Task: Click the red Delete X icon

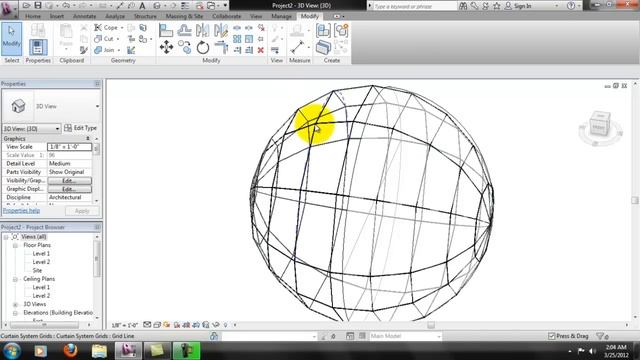Action: coord(260,50)
